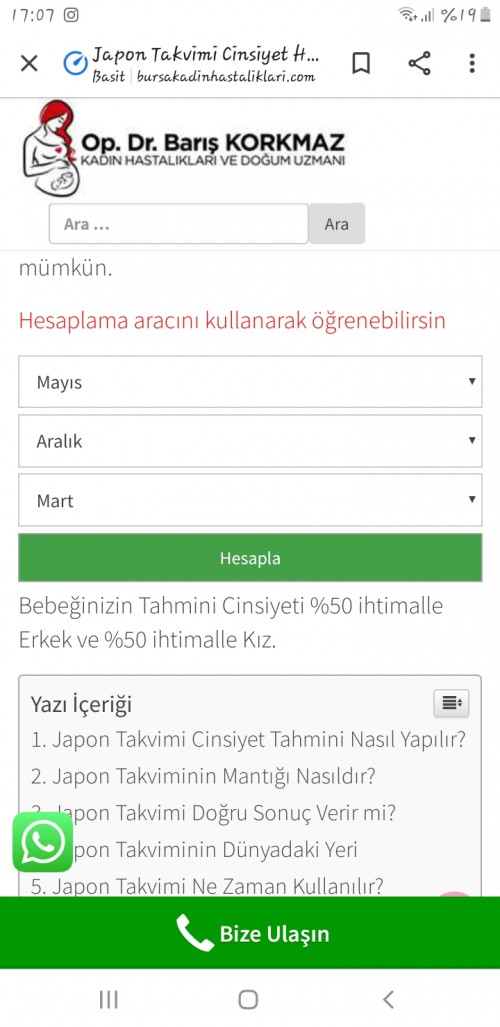Focus the Ara search input field

[179, 224]
